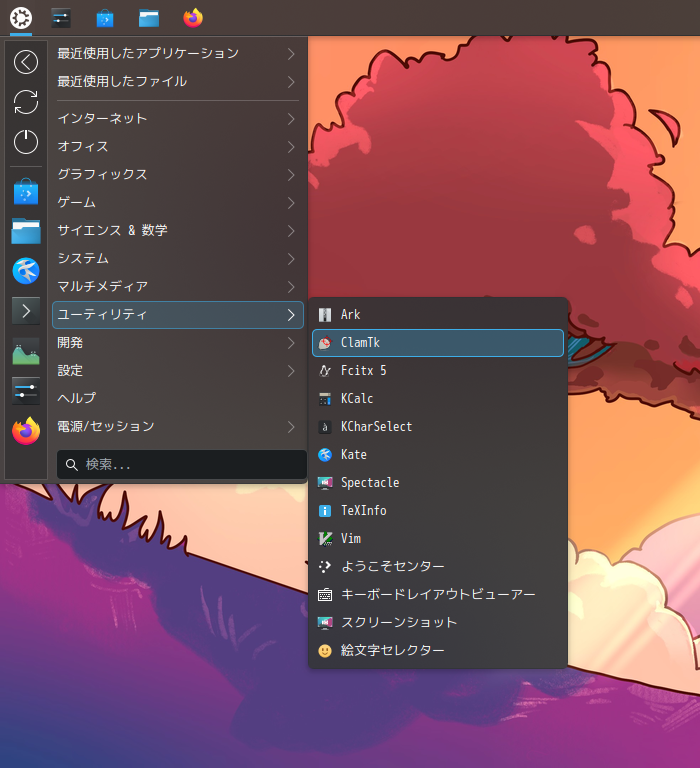The height and width of the screenshot is (768, 700).
Task: Expand the ゲーム submenu arrow
Action: pyautogui.click(x=291, y=202)
